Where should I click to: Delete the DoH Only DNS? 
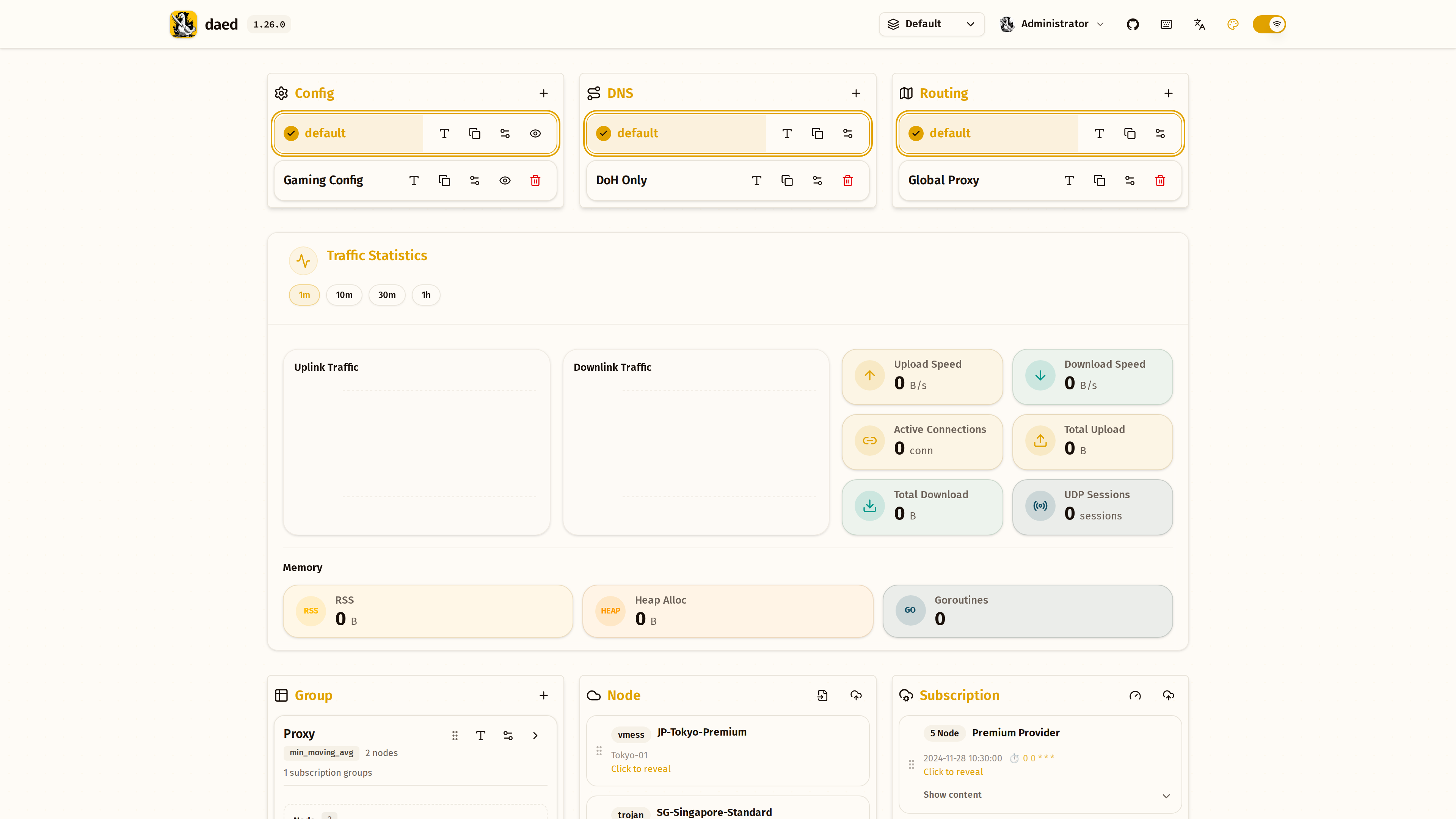coord(848,180)
